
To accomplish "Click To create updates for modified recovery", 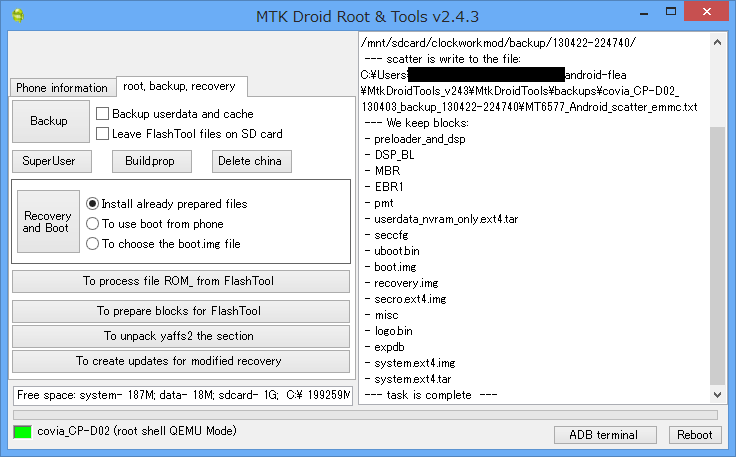I will (181, 361).
